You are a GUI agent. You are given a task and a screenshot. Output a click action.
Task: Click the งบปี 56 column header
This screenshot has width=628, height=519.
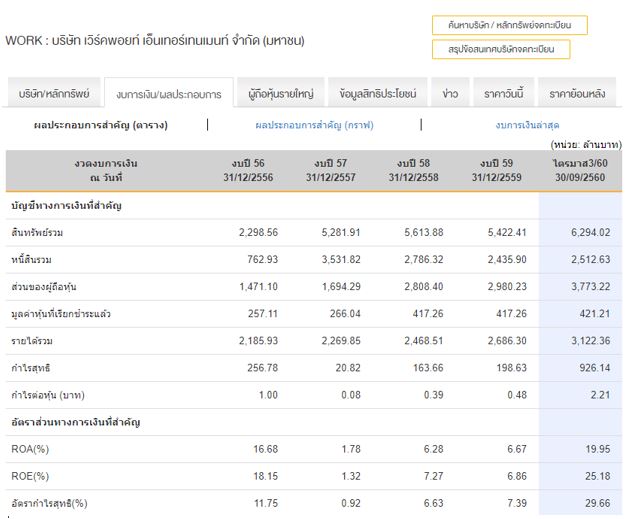coord(250,170)
